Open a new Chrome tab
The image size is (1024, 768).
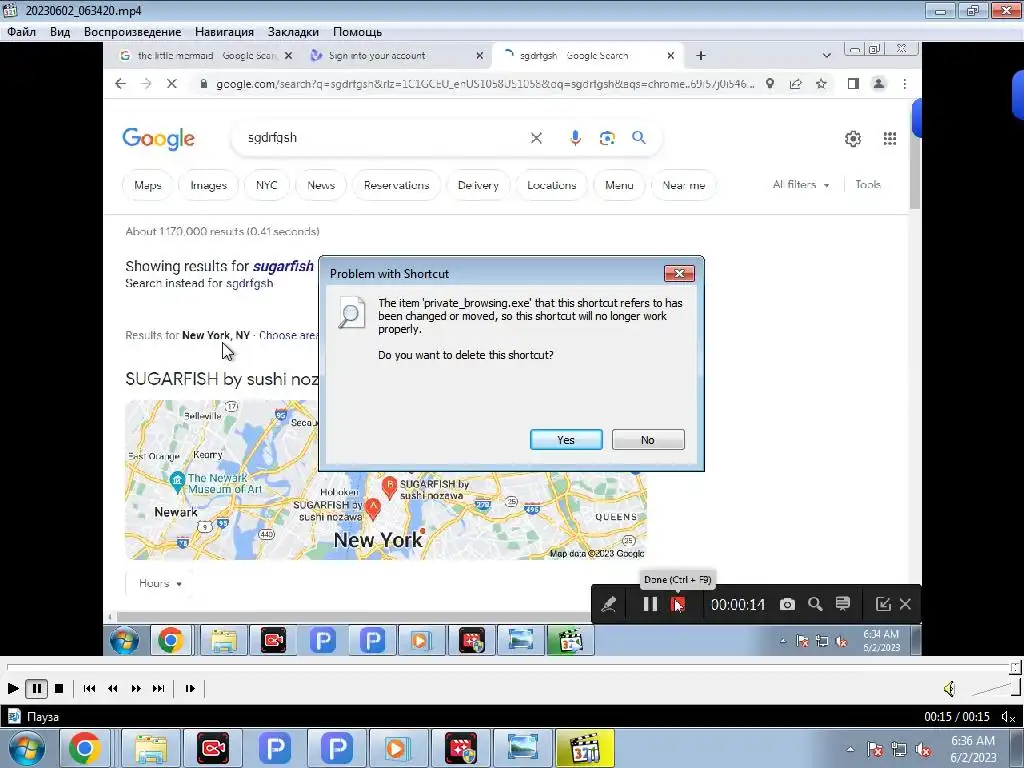[x=701, y=56]
